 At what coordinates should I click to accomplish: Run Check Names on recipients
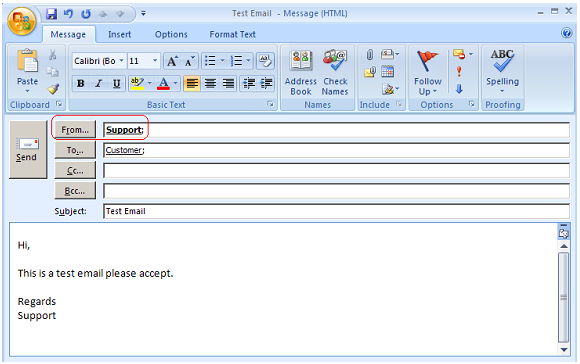335,73
